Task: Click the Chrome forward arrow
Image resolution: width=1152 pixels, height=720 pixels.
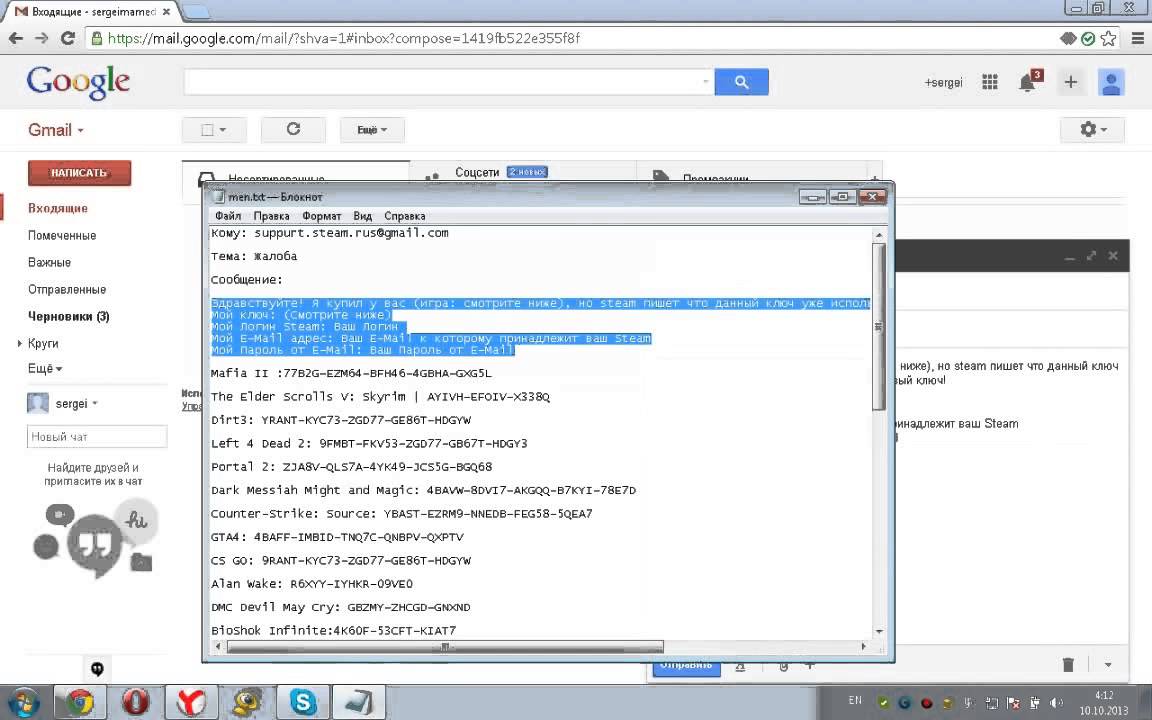Action: coord(42,38)
